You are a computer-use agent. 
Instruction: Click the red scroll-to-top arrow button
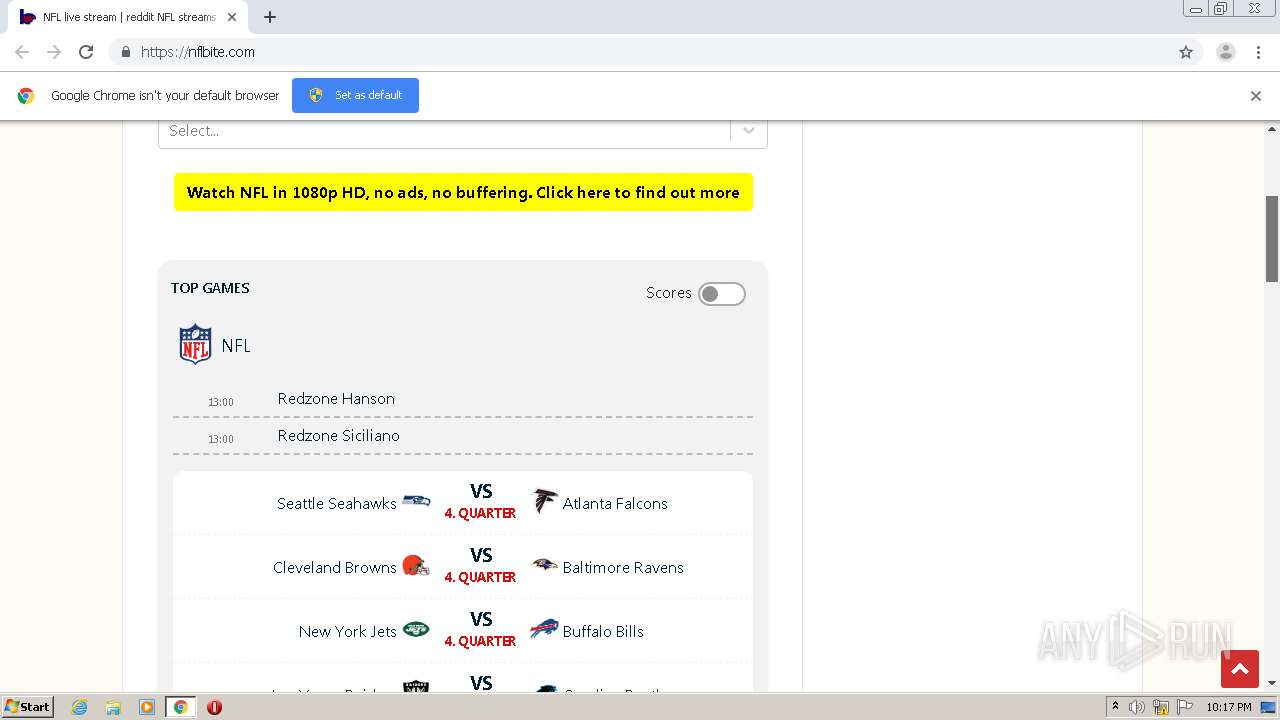click(x=1240, y=669)
